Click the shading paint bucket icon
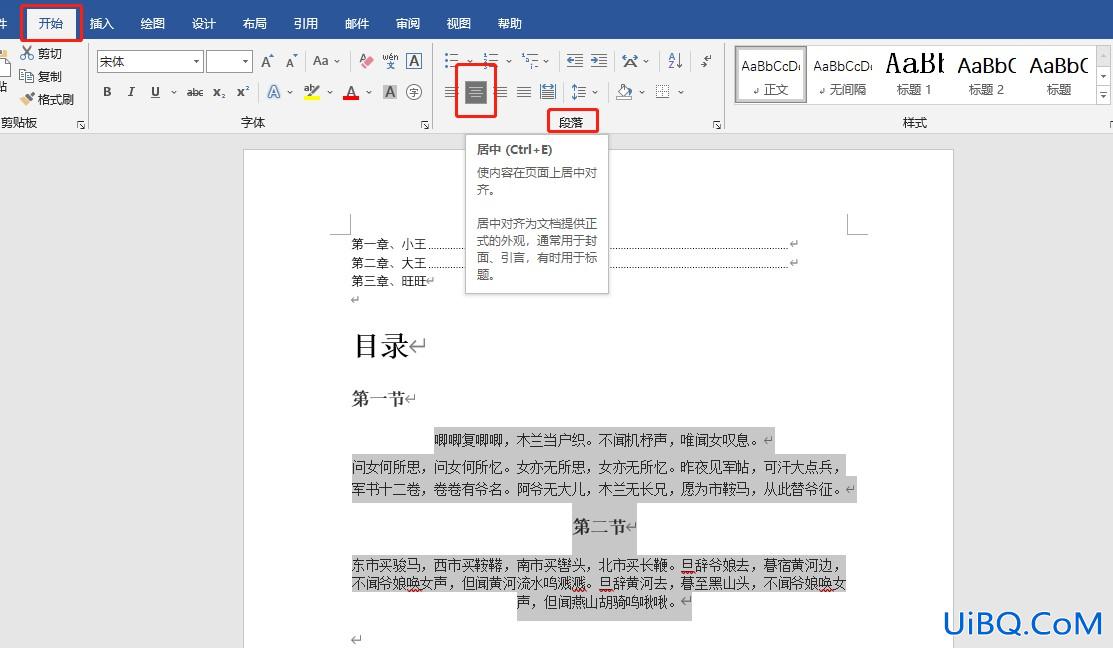1113x648 pixels. pyautogui.click(x=624, y=92)
